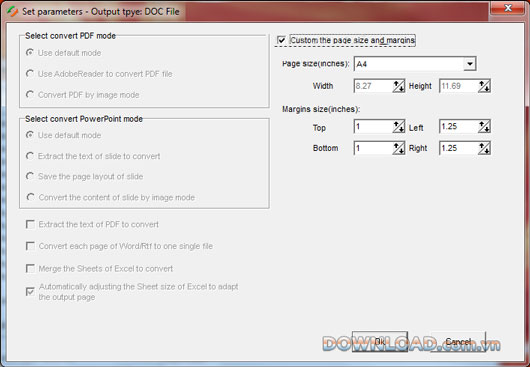Click the Top margin spinner arrows

pos(399,127)
